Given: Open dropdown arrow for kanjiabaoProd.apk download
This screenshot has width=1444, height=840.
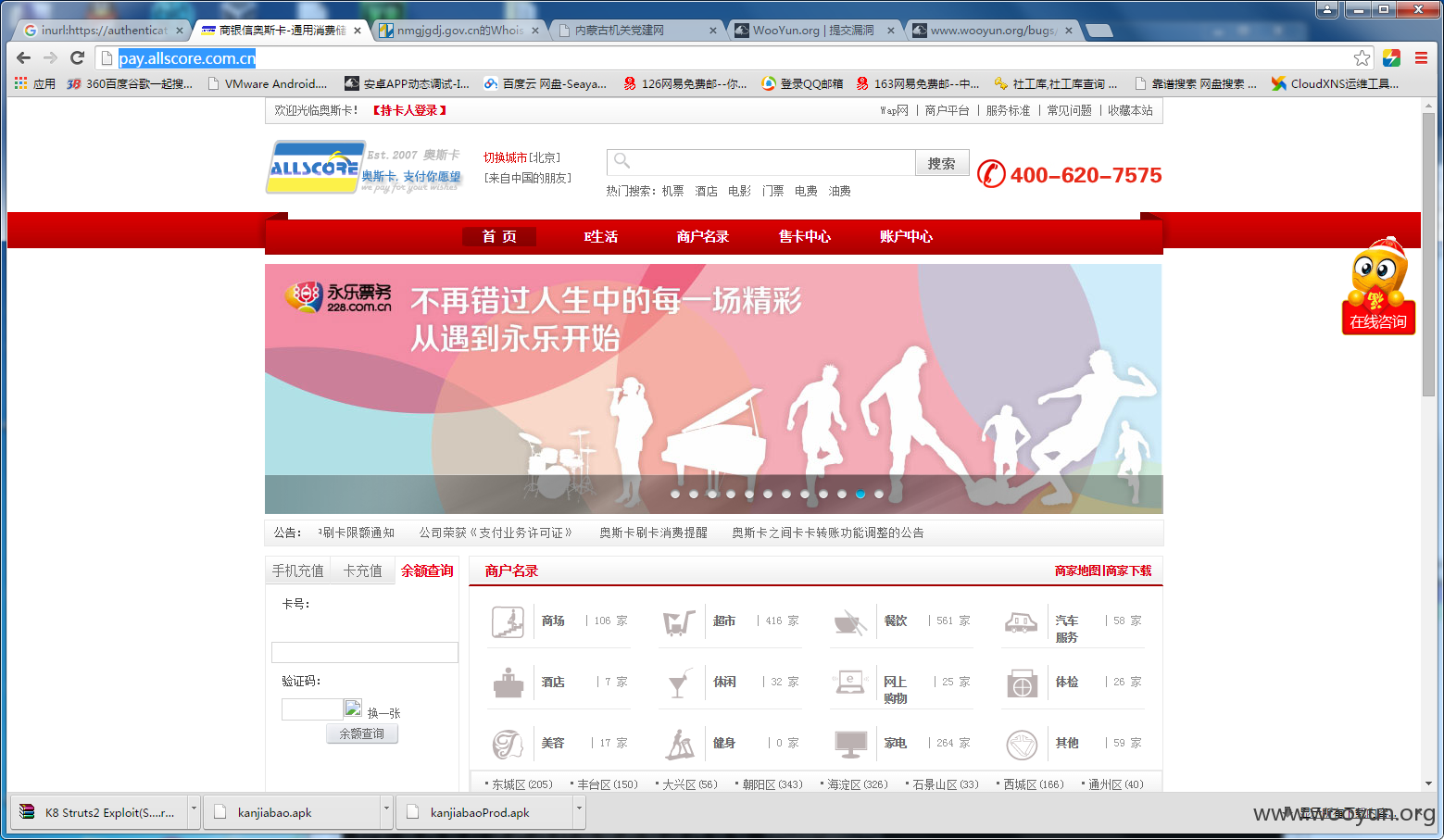Looking at the screenshot, I should (x=579, y=810).
